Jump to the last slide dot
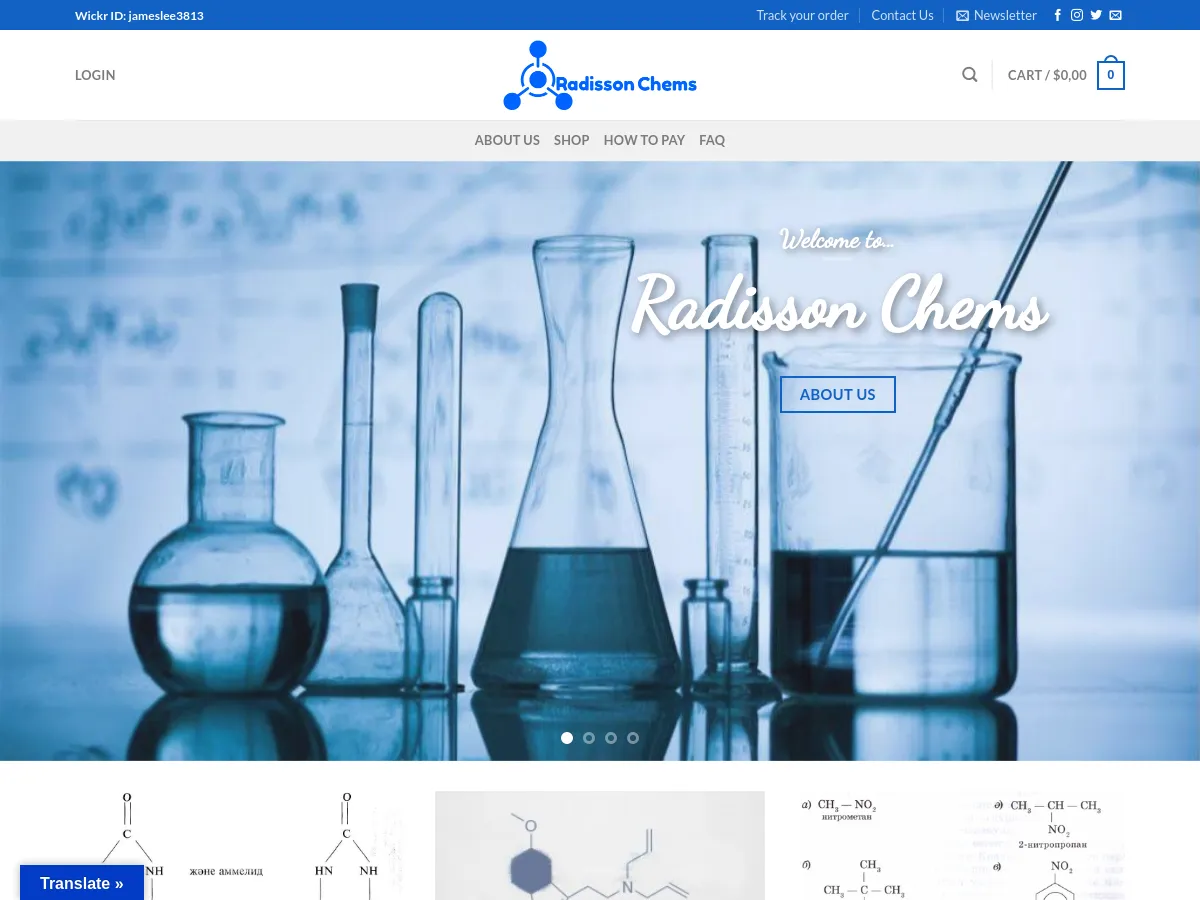The image size is (1200, 900). (x=633, y=737)
